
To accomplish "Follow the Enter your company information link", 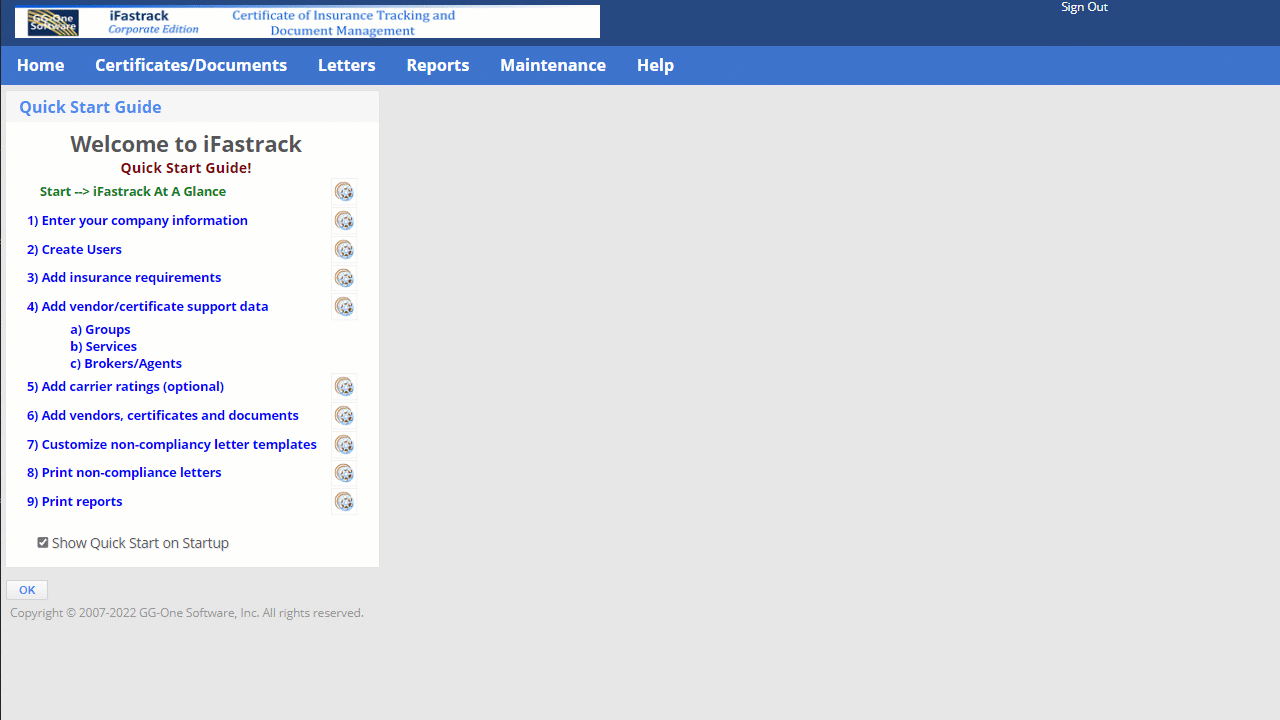I will pyautogui.click(x=137, y=220).
